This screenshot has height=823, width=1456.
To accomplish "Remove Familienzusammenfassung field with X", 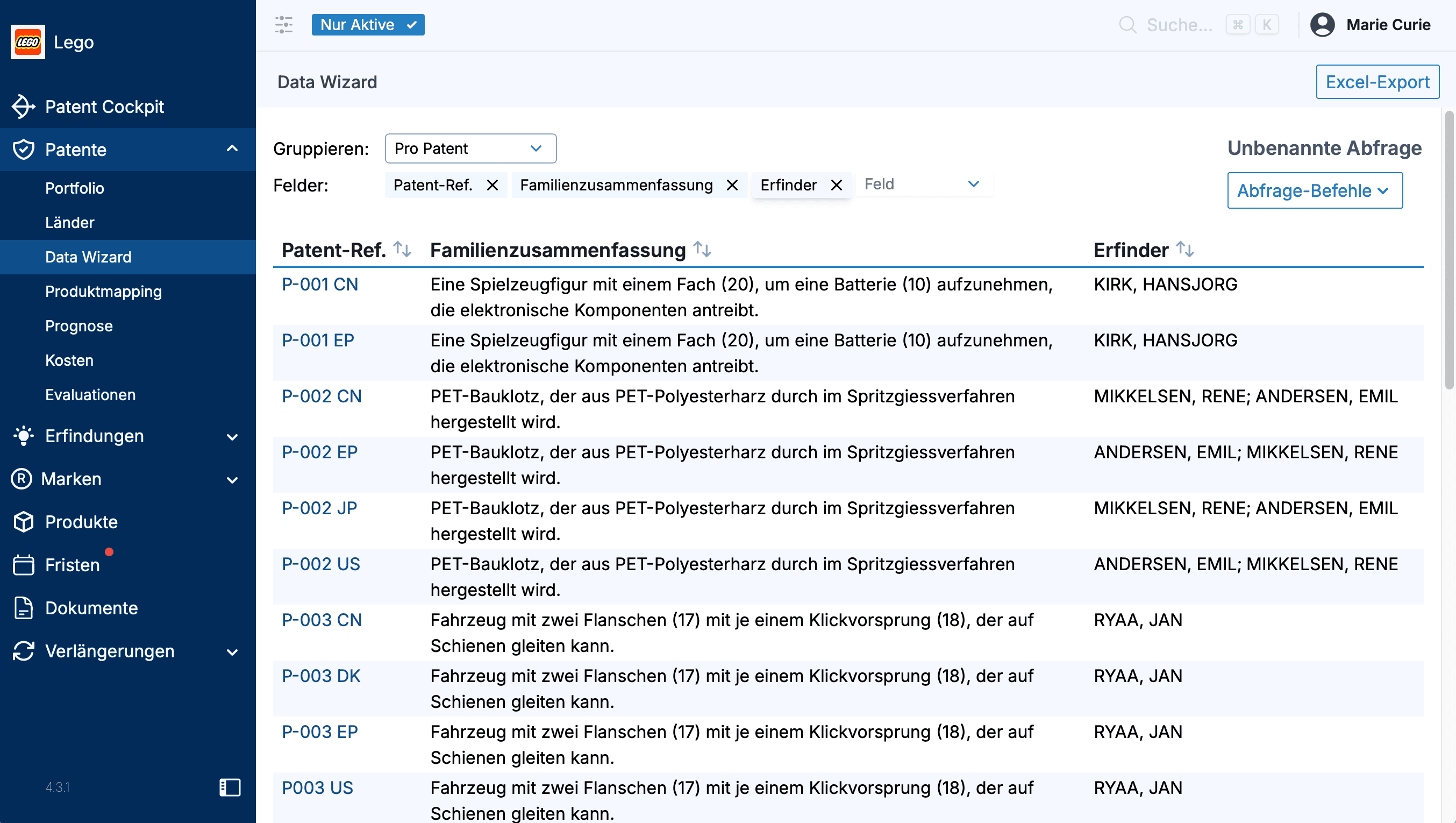I will 732,185.
